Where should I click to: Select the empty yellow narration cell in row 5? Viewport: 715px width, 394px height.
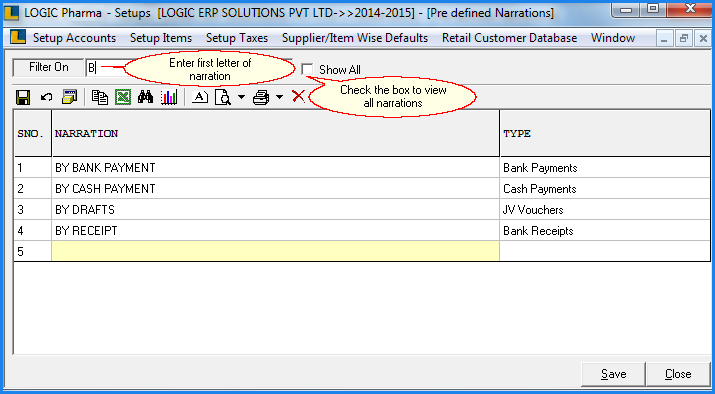[275, 251]
